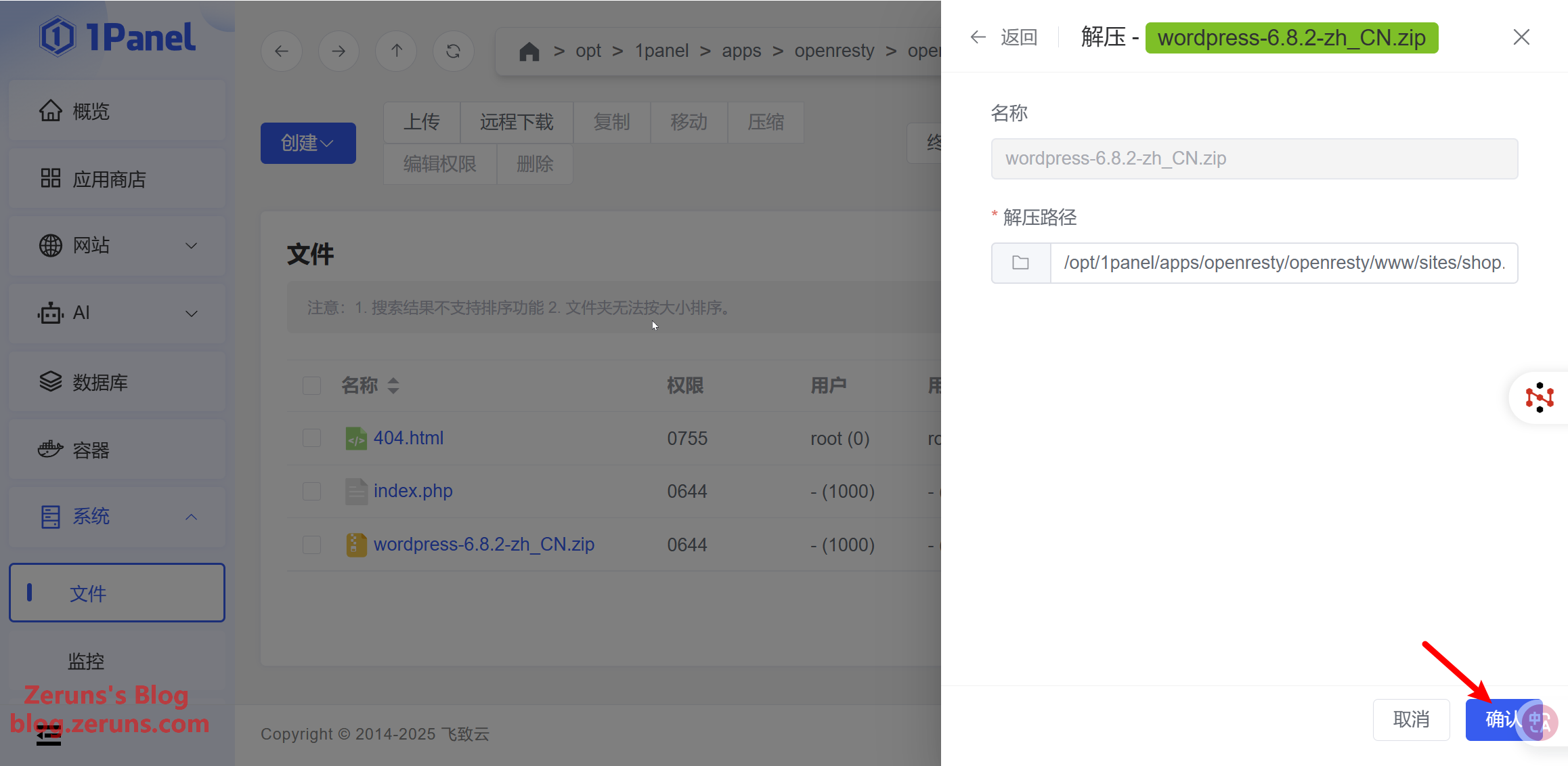Check the wordpress-6.8.2-zh_CN.zip row checkbox
1568x766 pixels.
[311, 545]
